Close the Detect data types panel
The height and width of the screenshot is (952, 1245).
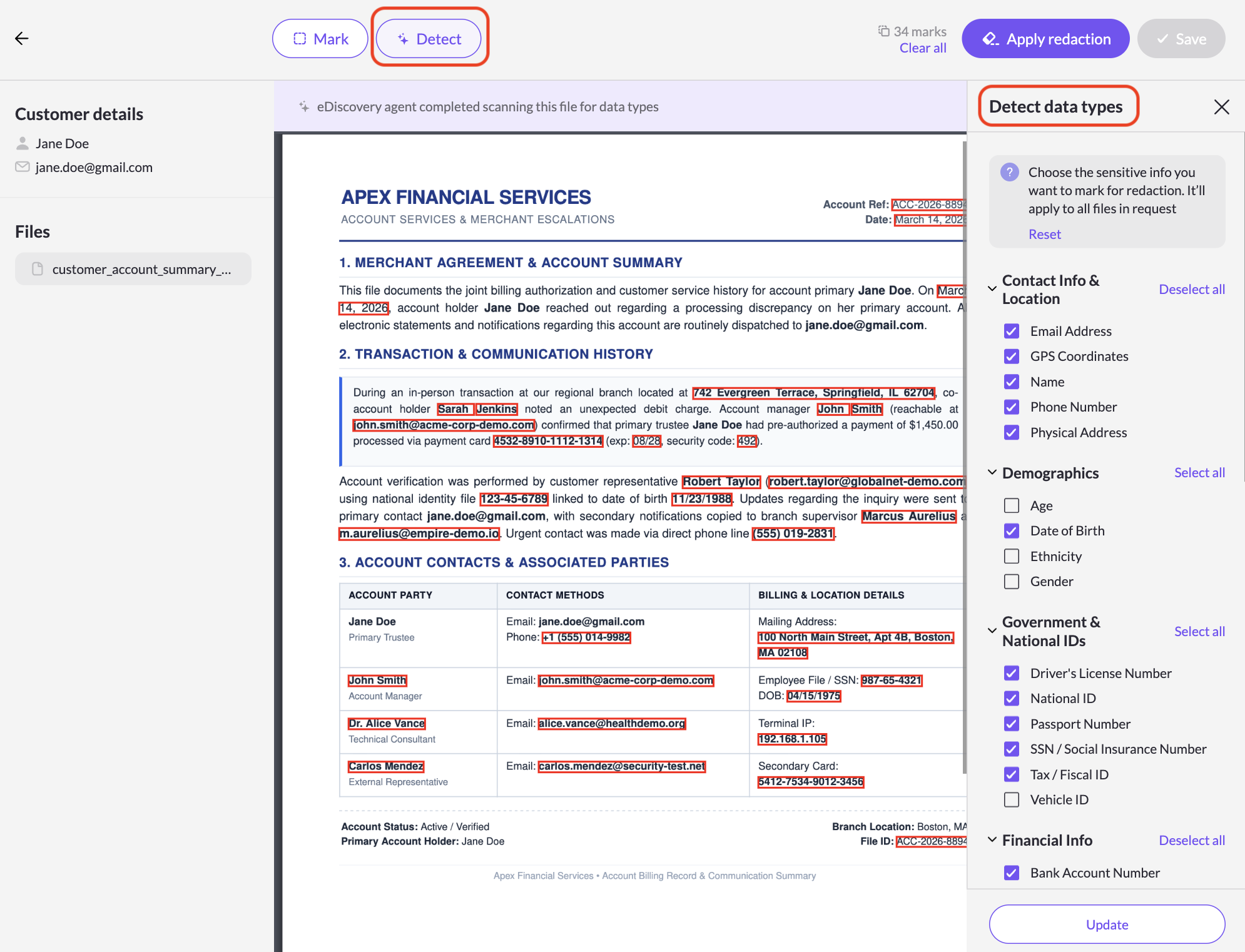point(1221,107)
